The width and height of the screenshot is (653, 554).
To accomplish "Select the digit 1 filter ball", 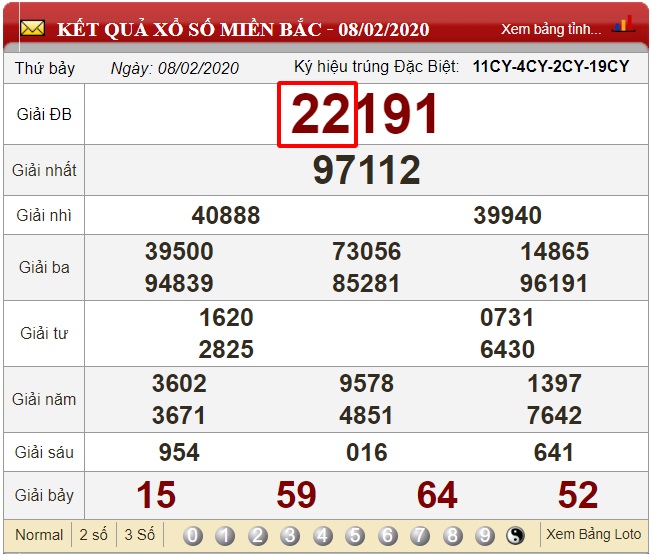I will point(226,535).
